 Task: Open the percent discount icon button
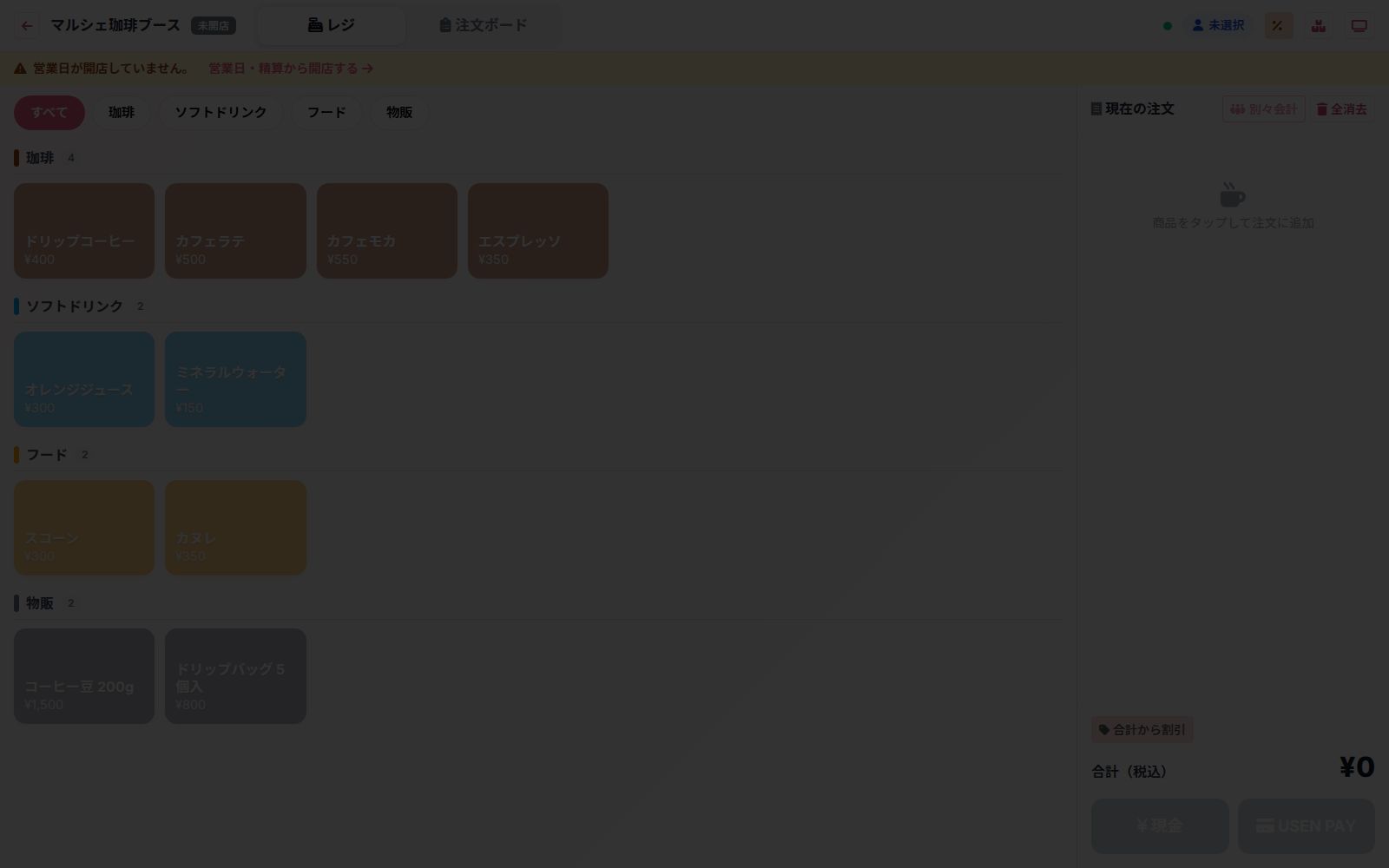pyautogui.click(x=1278, y=26)
